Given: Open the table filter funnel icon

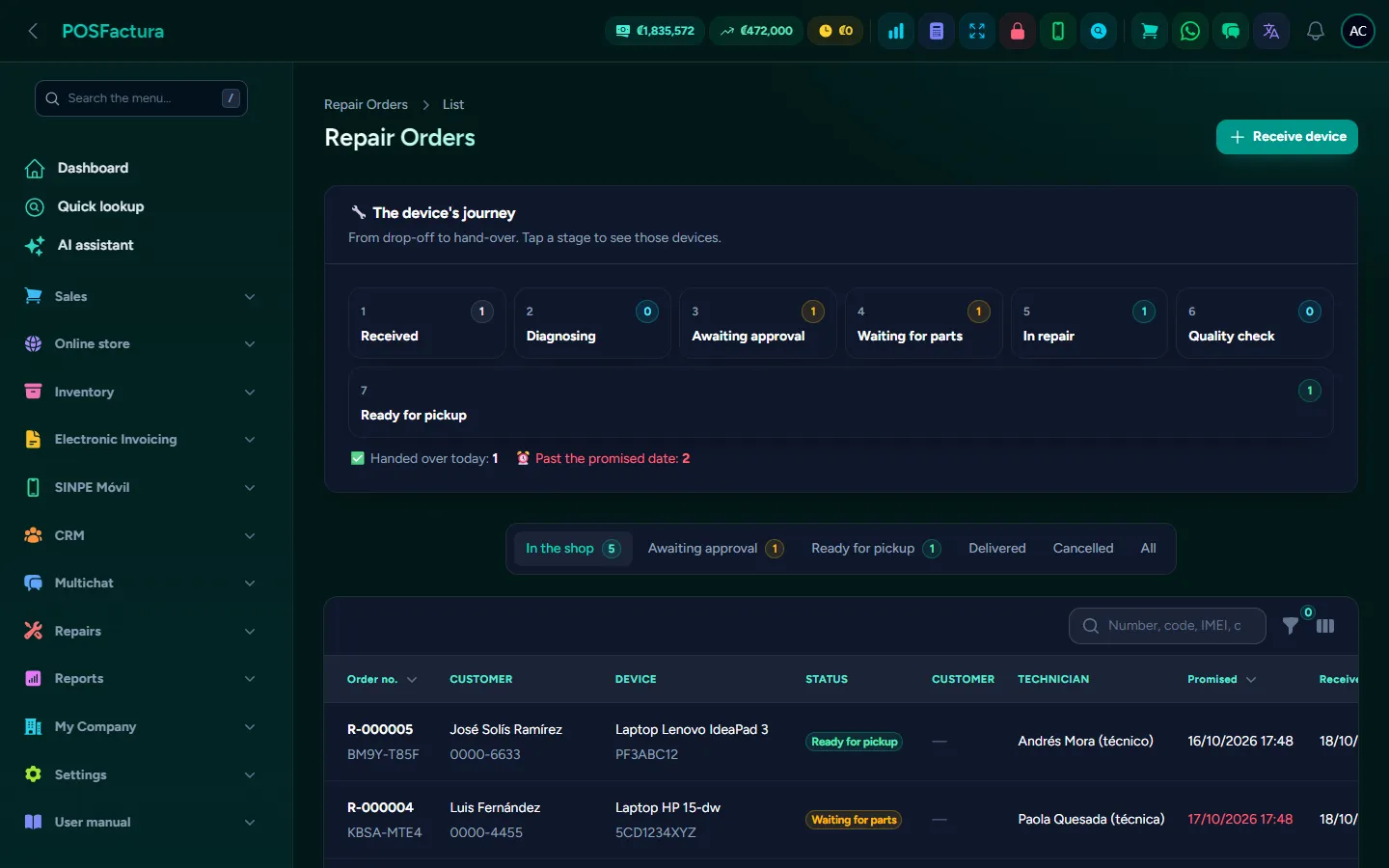Looking at the screenshot, I should tap(1290, 626).
